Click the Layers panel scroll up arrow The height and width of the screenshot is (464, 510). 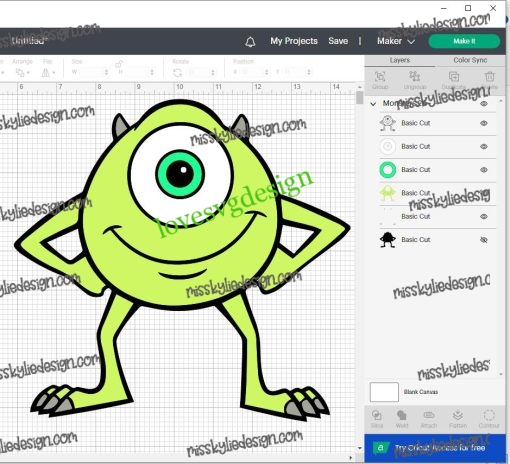tap(501, 101)
